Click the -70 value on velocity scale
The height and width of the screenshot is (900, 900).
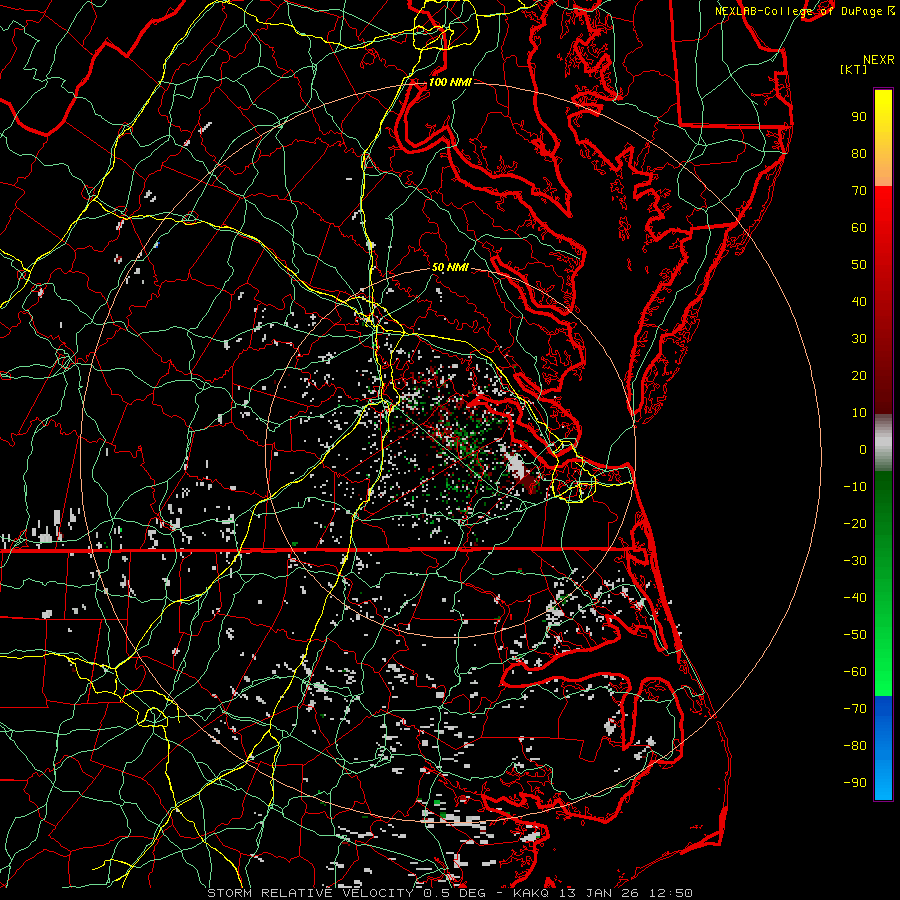pyautogui.click(x=855, y=709)
